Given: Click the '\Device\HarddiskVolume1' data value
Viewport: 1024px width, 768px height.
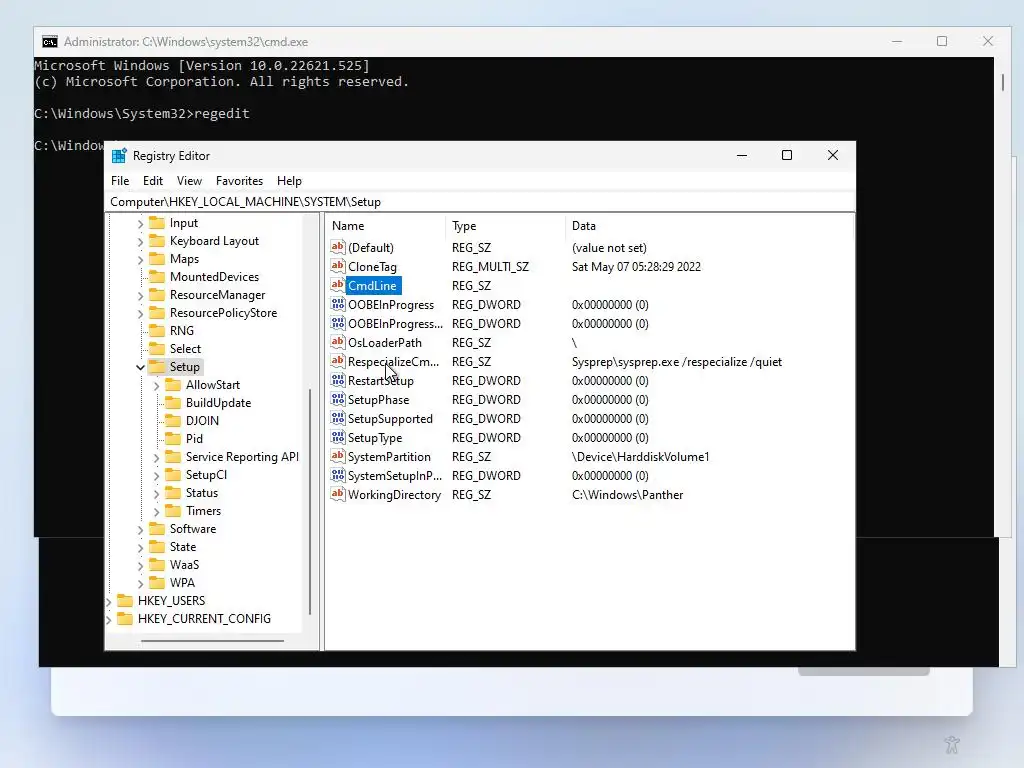Looking at the screenshot, I should click(640, 457).
